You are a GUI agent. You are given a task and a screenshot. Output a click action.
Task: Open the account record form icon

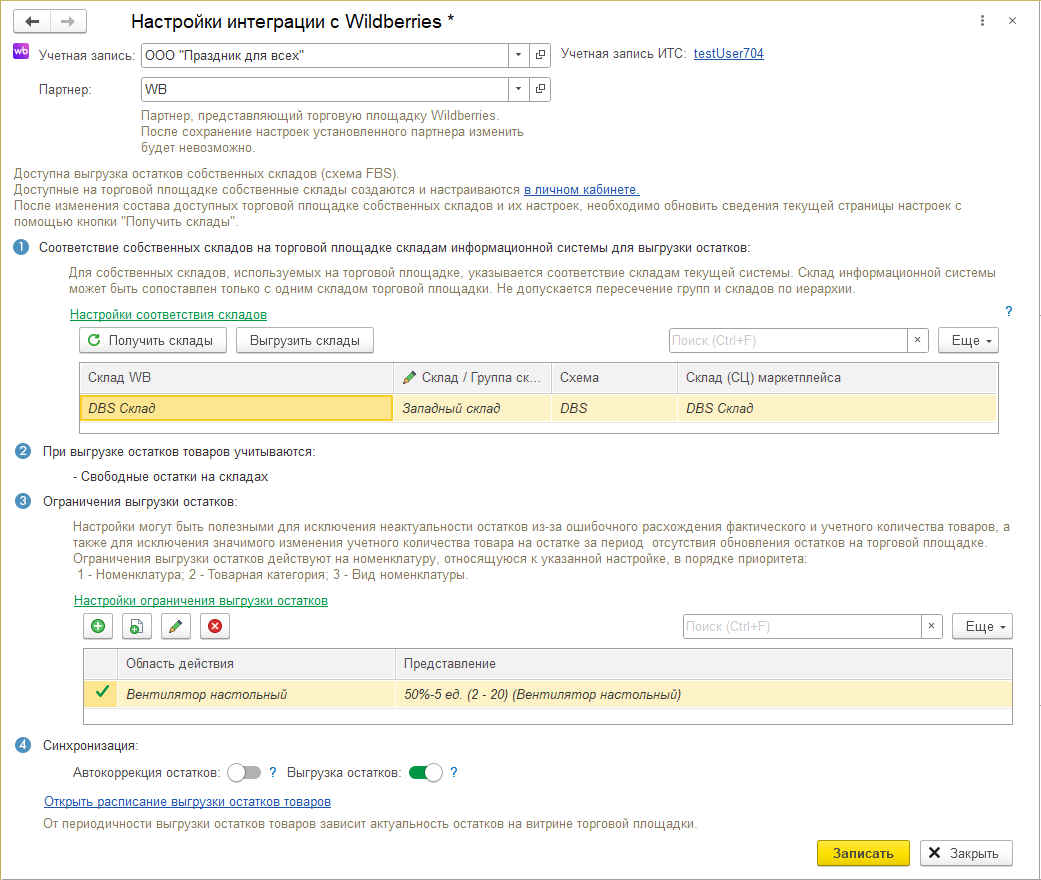point(540,56)
